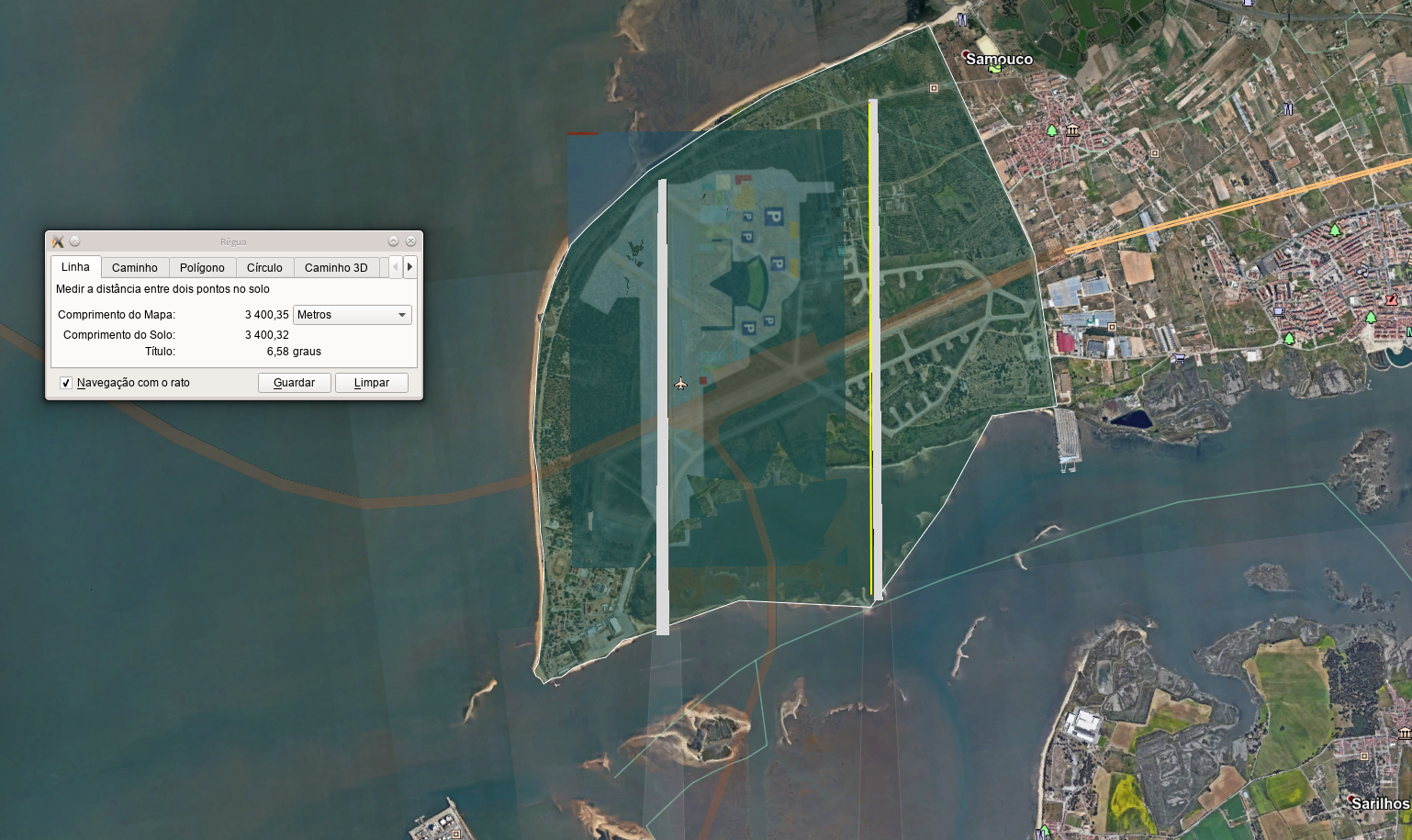Click restaurant icon in fields northeast
The height and width of the screenshot is (840, 1412).
(x=1287, y=109)
